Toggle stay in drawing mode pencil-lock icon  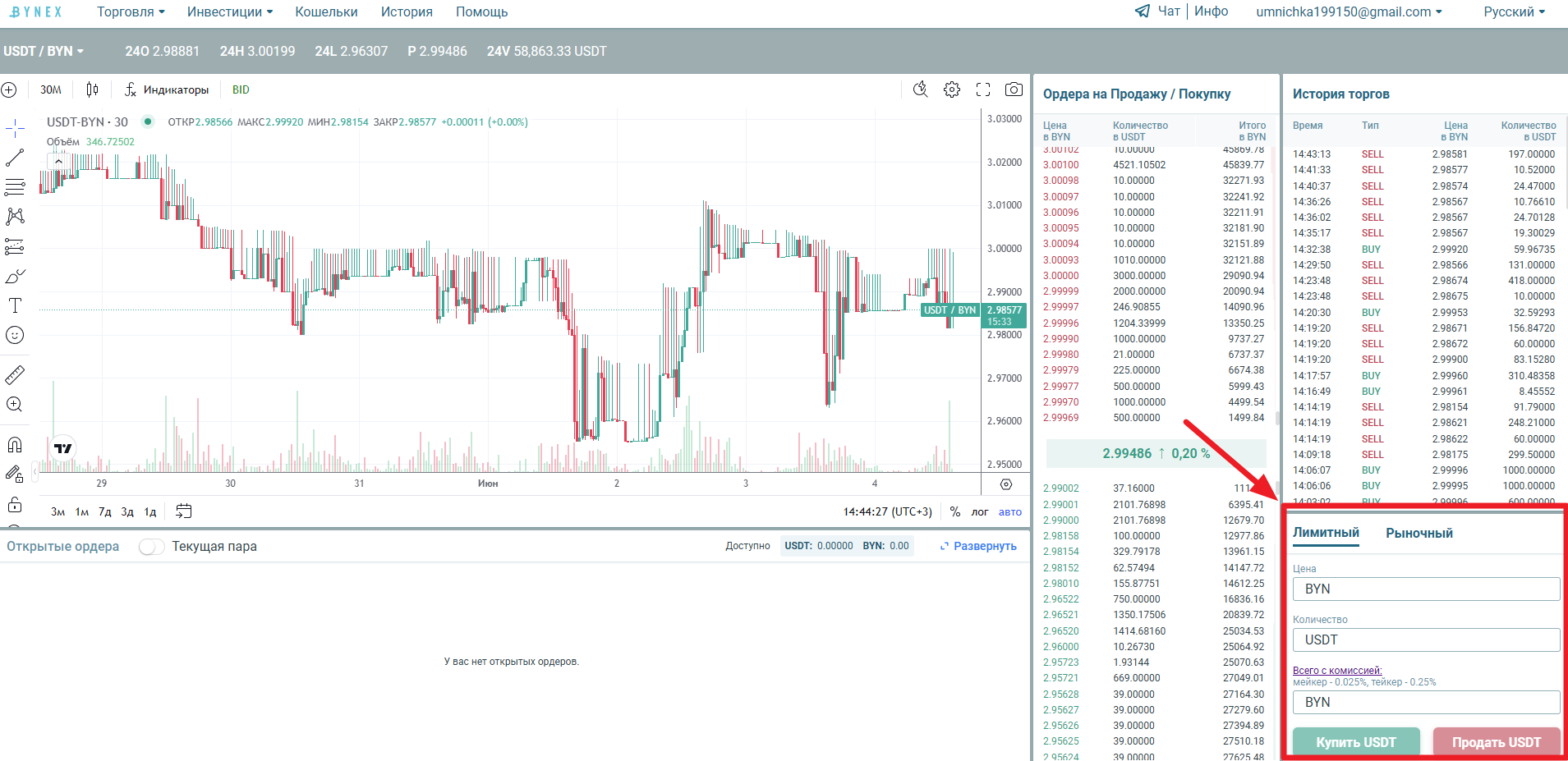pyautogui.click(x=15, y=474)
